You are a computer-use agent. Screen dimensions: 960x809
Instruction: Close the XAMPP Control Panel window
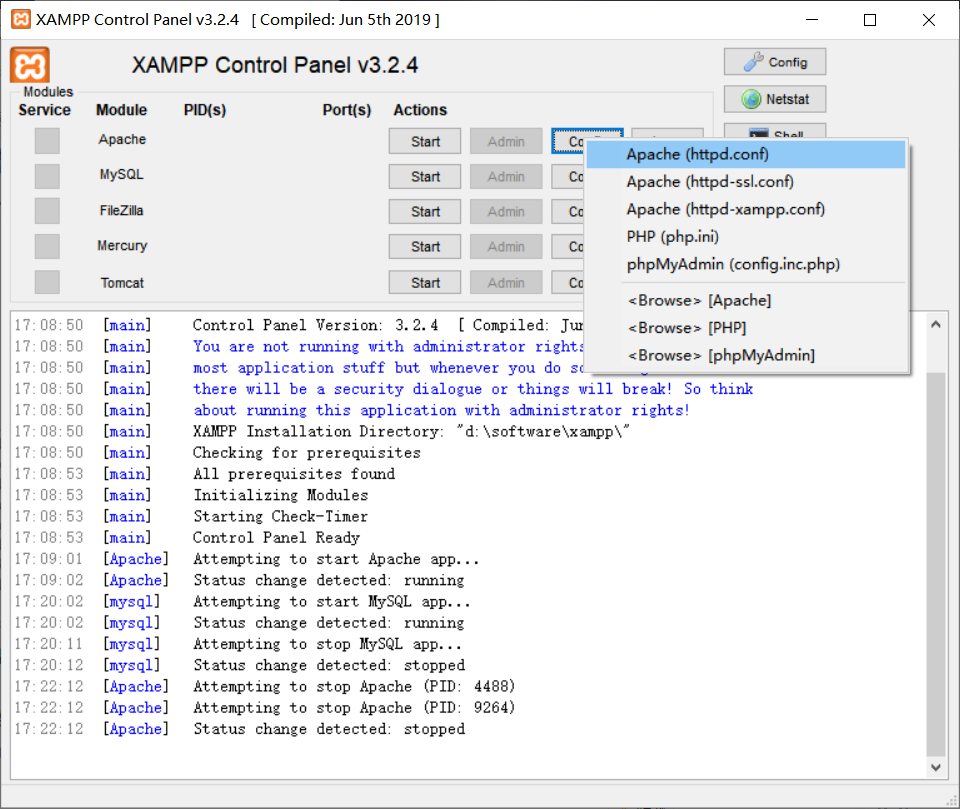(x=928, y=20)
